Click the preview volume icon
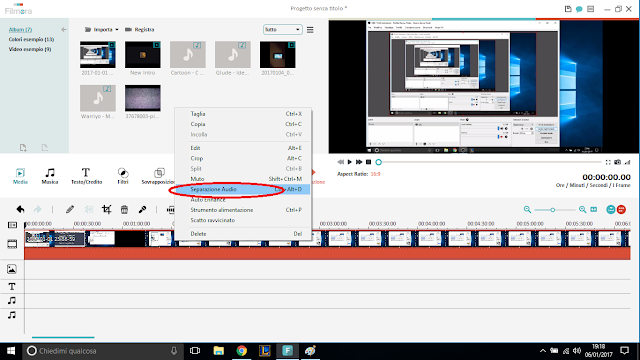This screenshot has width=640, height=360. coord(627,162)
